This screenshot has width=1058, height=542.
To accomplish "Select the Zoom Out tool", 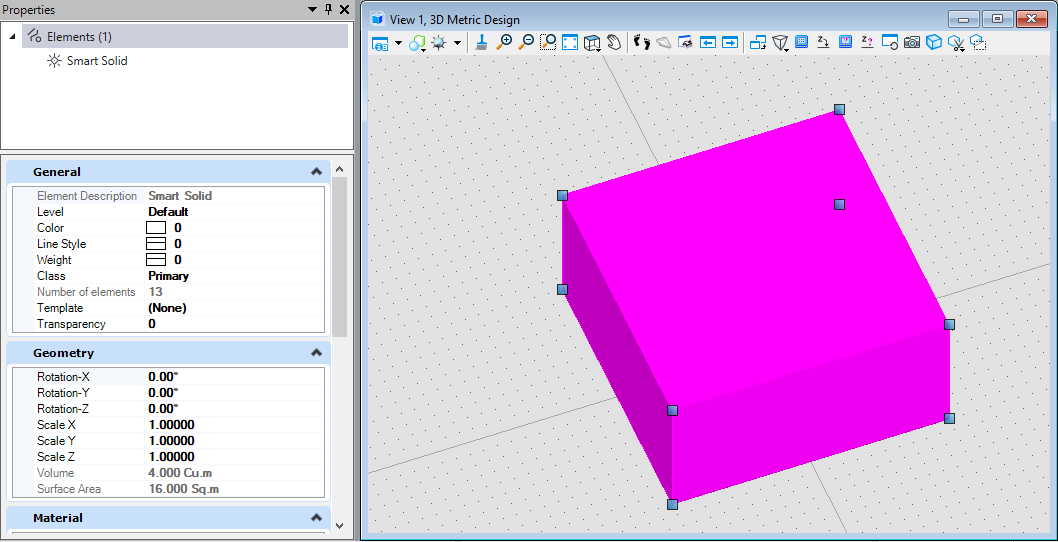I will [526, 43].
